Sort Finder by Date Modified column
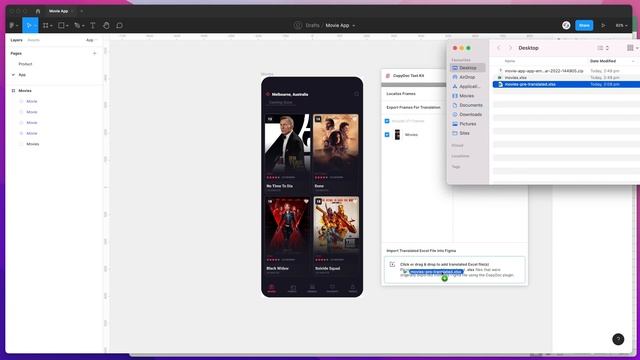This screenshot has width=640, height=360. click(x=603, y=61)
